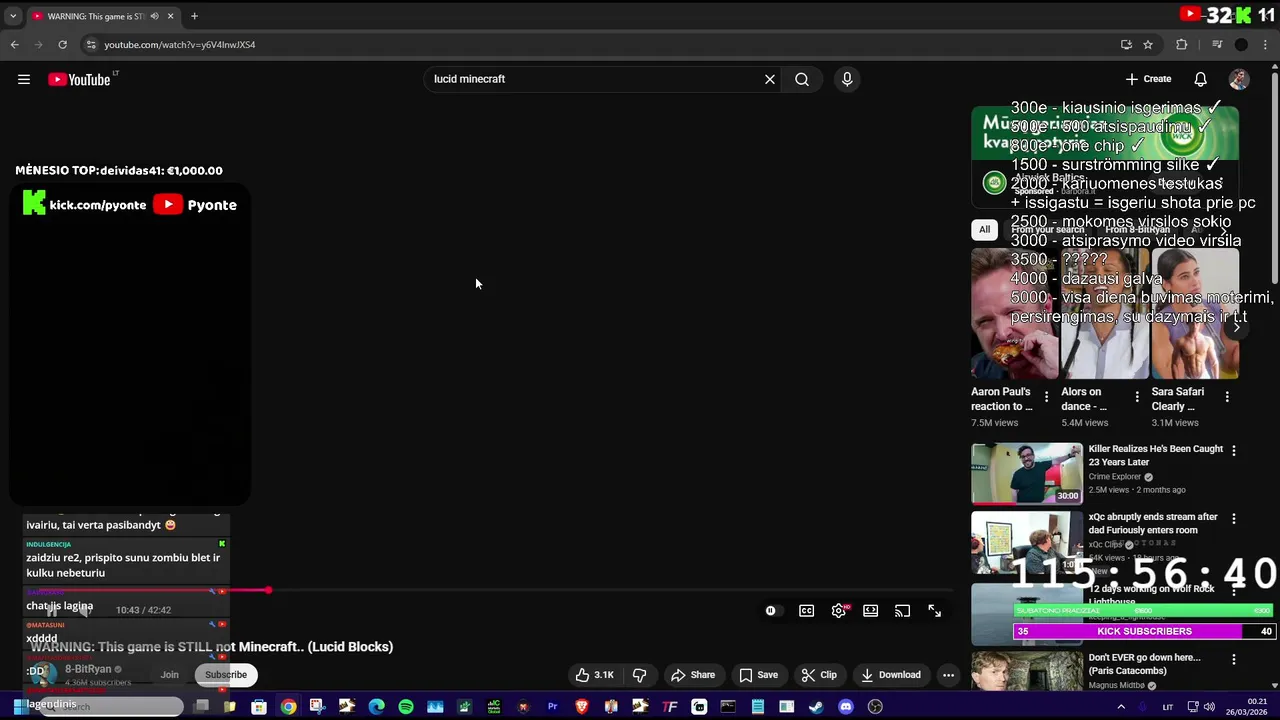Open a new Chrome tab
This screenshot has height=720, width=1280.
click(x=194, y=16)
